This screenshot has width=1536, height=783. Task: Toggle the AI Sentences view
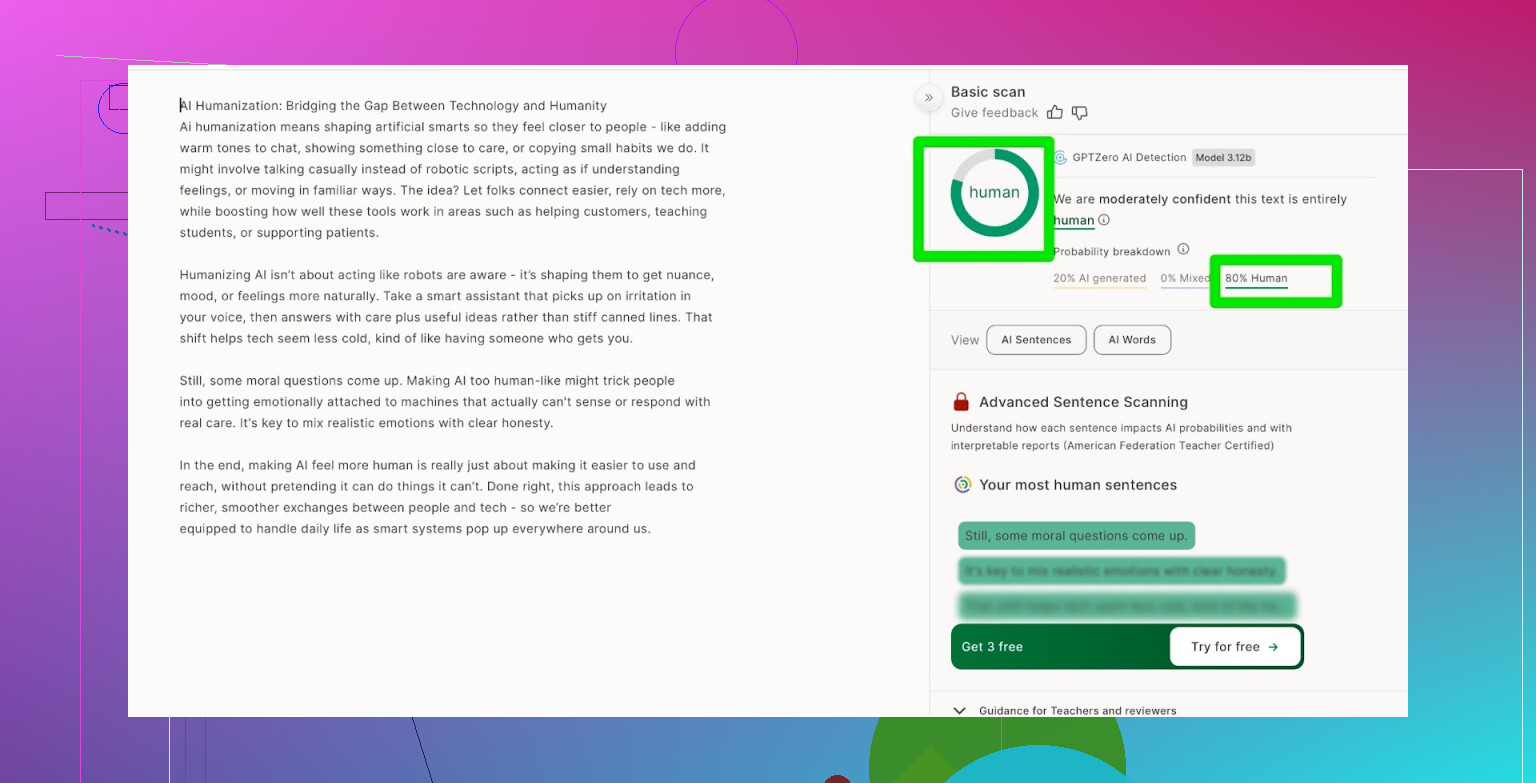click(x=1035, y=340)
